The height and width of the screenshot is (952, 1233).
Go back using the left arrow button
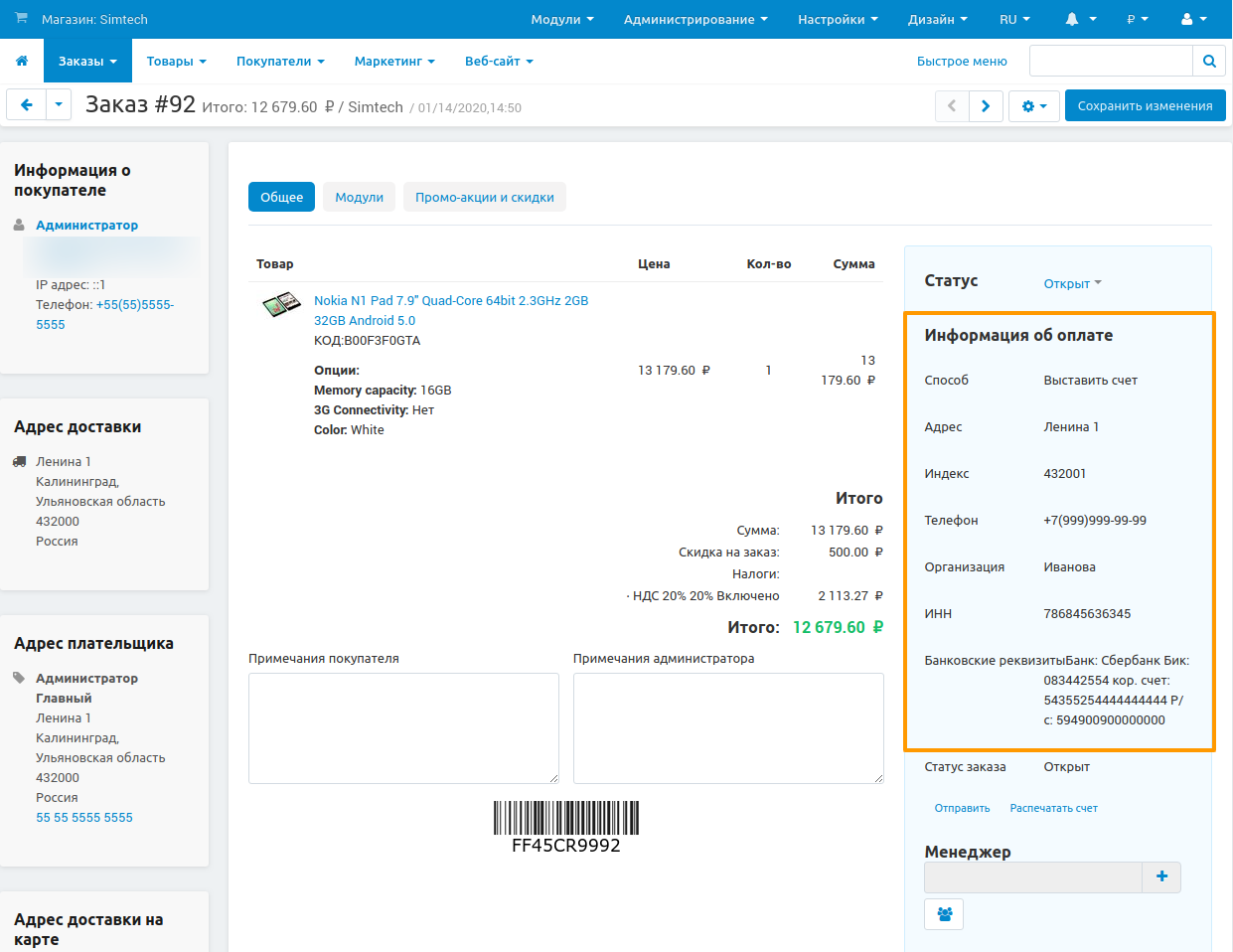tap(27, 105)
